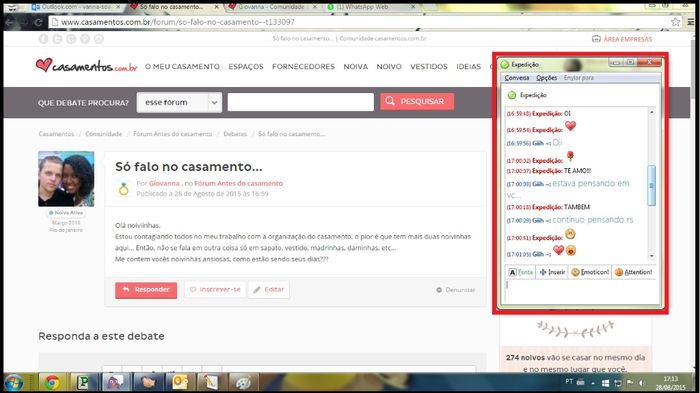Open the Conversa menu in chat window
Image resolution: width=700 pixels, height=393 pixels.
tap(517, 78)
